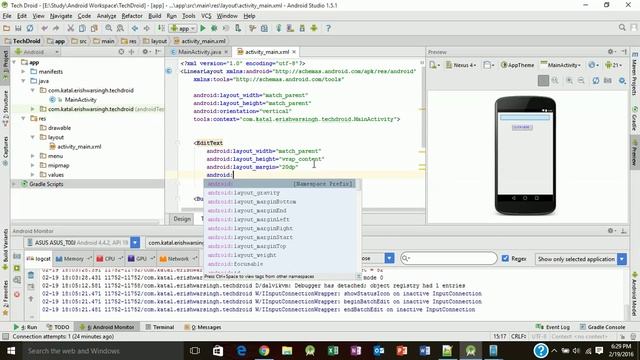Open the MainActivity dropdown in Preview
Screen dimensions: 640x360
tap(560, 65)
